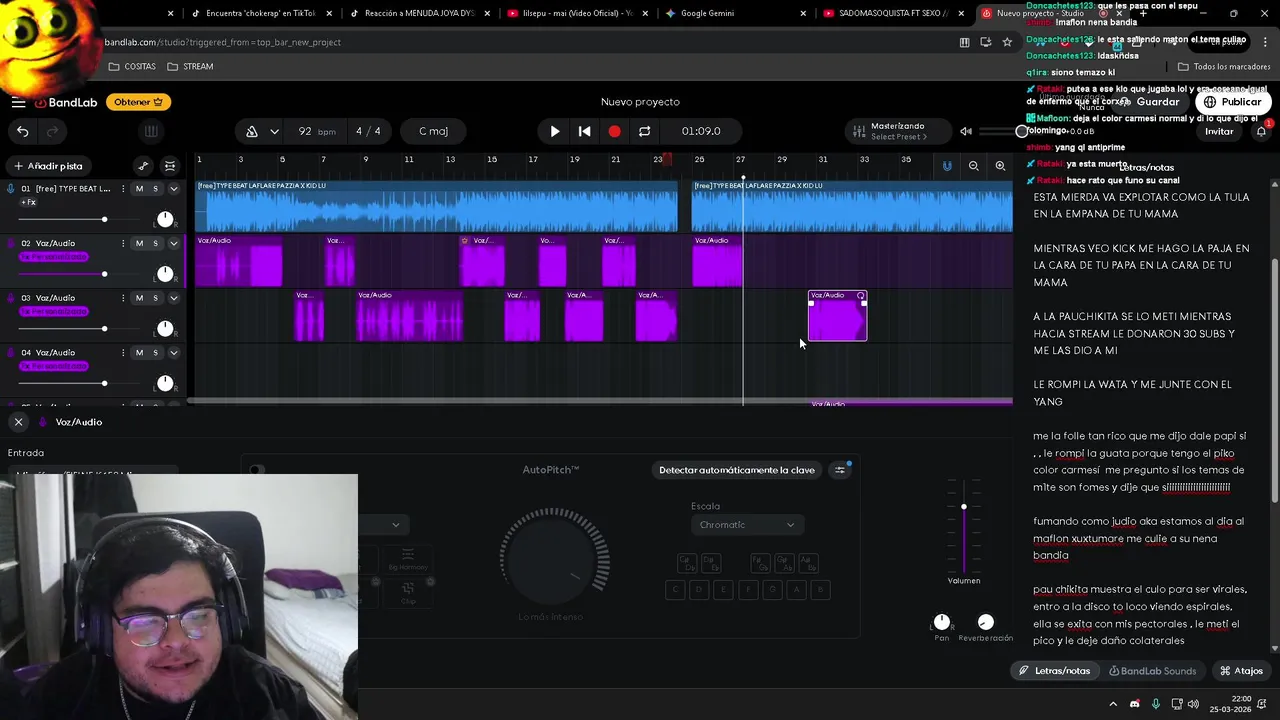This screenshot has height=720, width=1280.
Task: Undo the last action
Action: (x=22, y=131)
